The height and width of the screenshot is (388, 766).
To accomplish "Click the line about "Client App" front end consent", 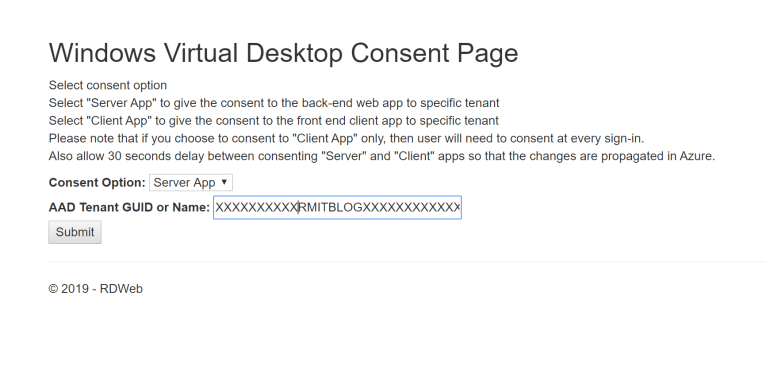I will (x=274, y=121).
